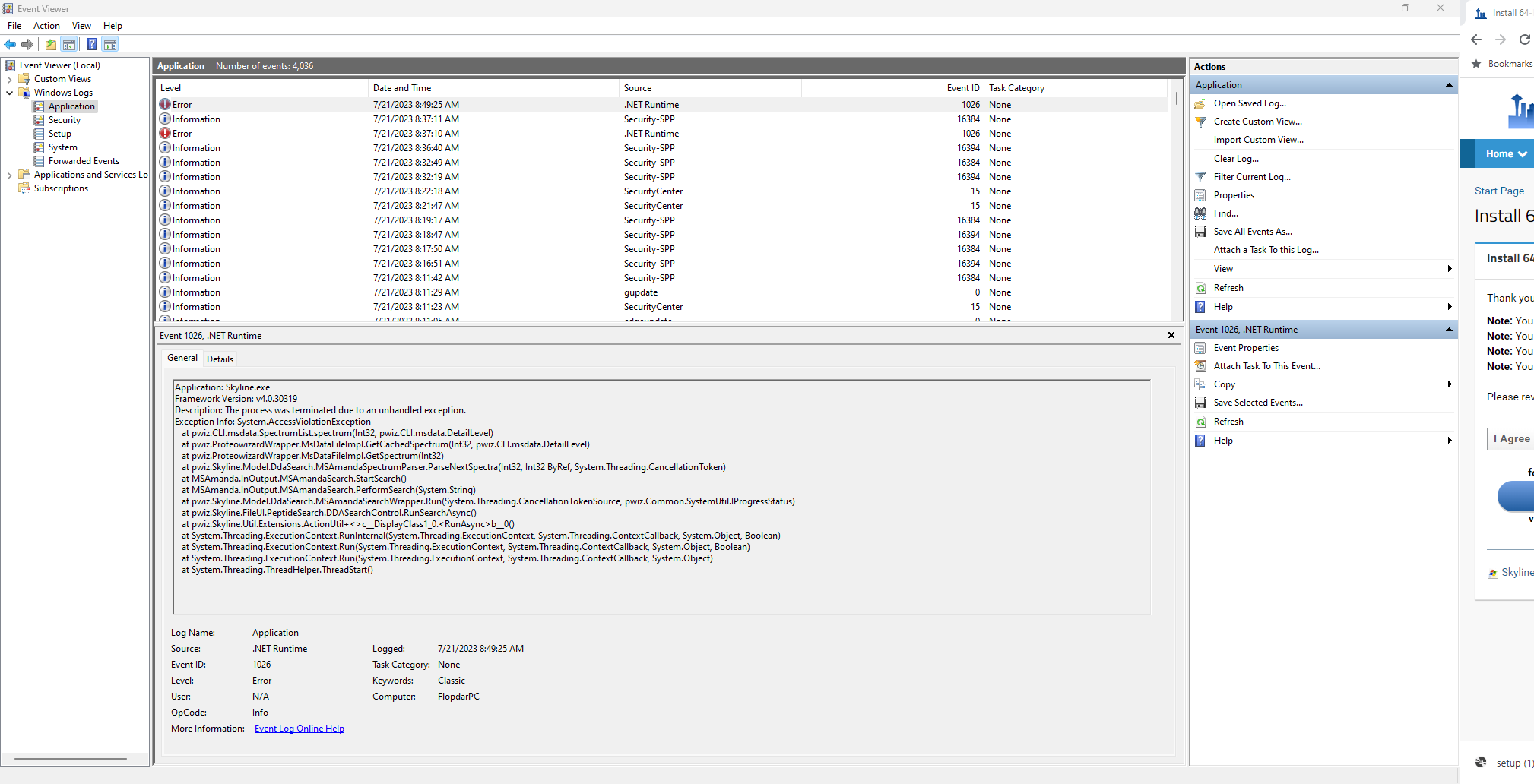
Task: Open the Event Log Online Help link
Action: (299, 729)
